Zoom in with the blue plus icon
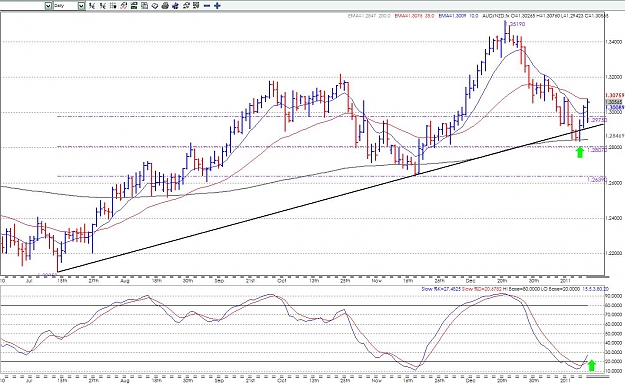Image resolution: width=625 pixels, height=384 pixels. point(217,6)
